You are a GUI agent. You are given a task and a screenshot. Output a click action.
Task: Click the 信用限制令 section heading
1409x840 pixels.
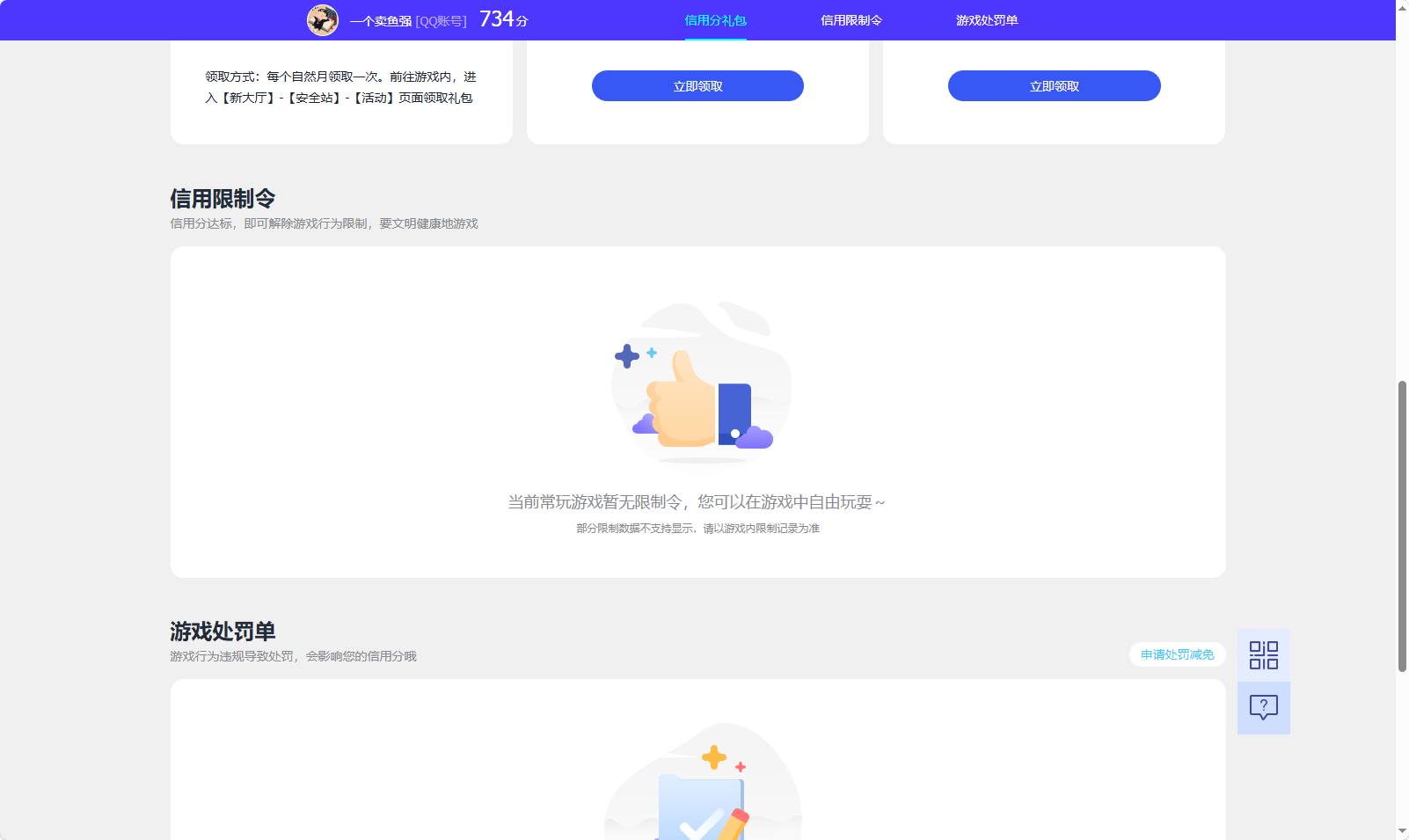223,199
